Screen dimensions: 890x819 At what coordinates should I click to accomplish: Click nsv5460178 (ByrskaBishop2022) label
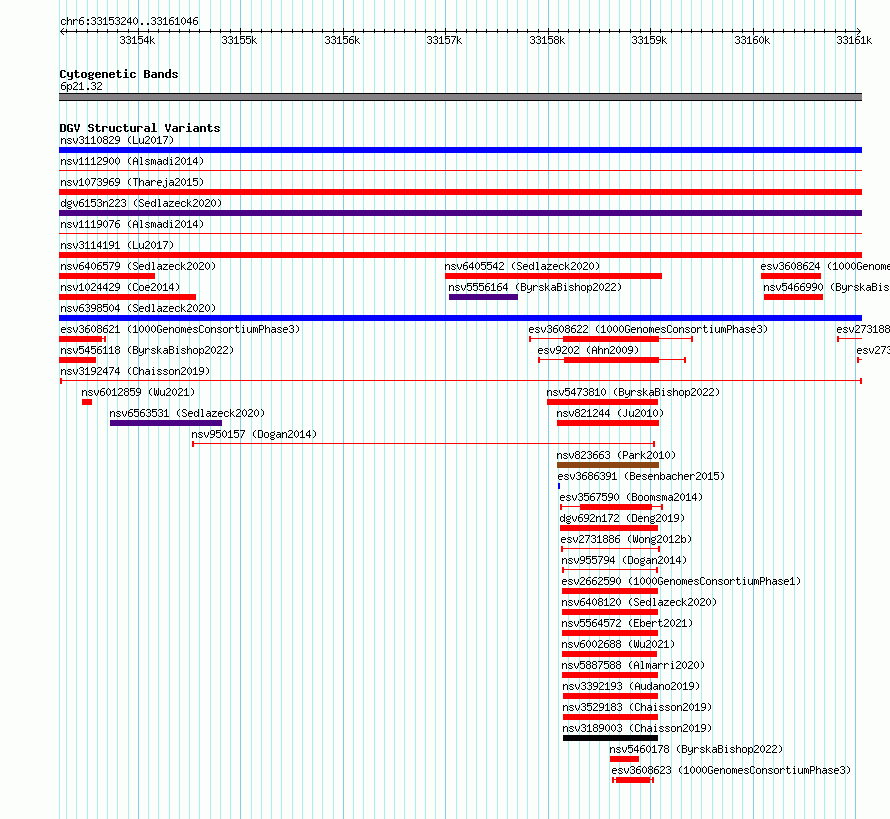[x=696, y=749]
